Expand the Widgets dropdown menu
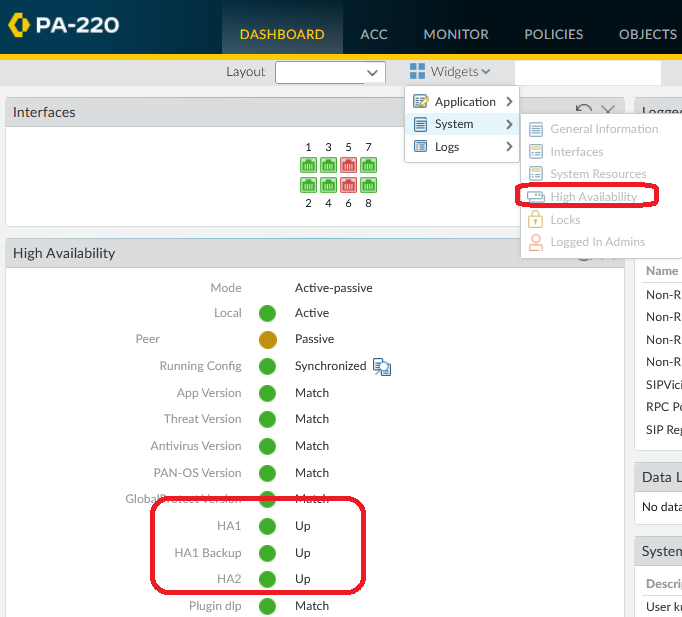 (x=450, y=72)
